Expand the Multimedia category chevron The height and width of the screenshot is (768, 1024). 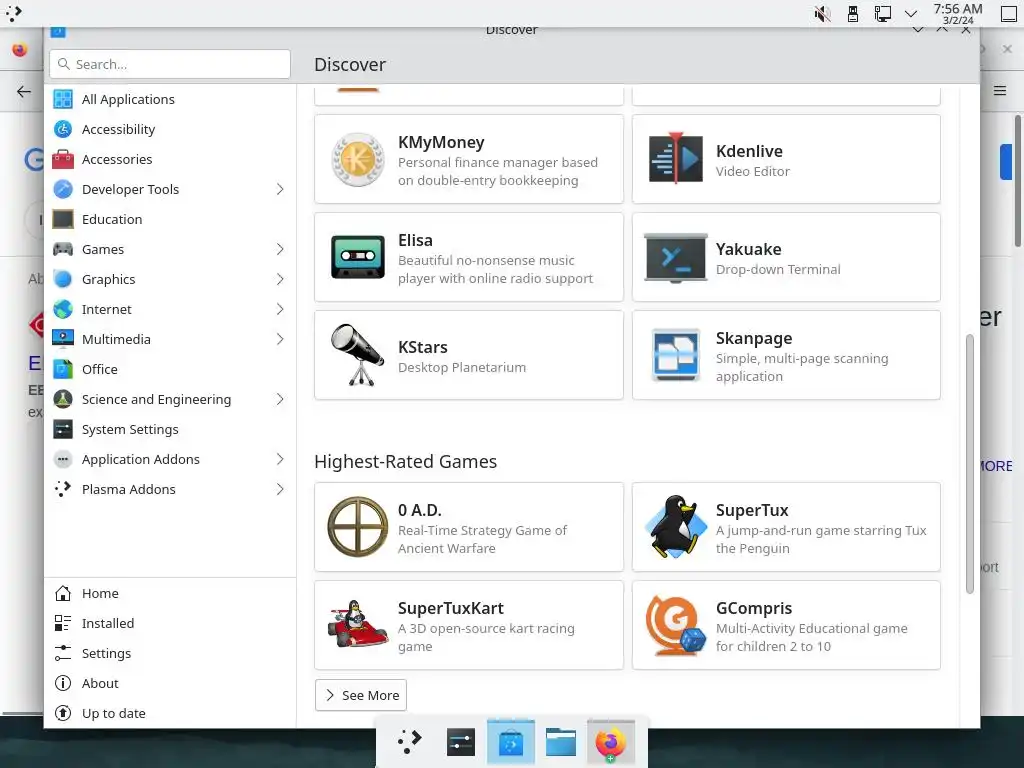pyautogui.click(x=280, y=340)
